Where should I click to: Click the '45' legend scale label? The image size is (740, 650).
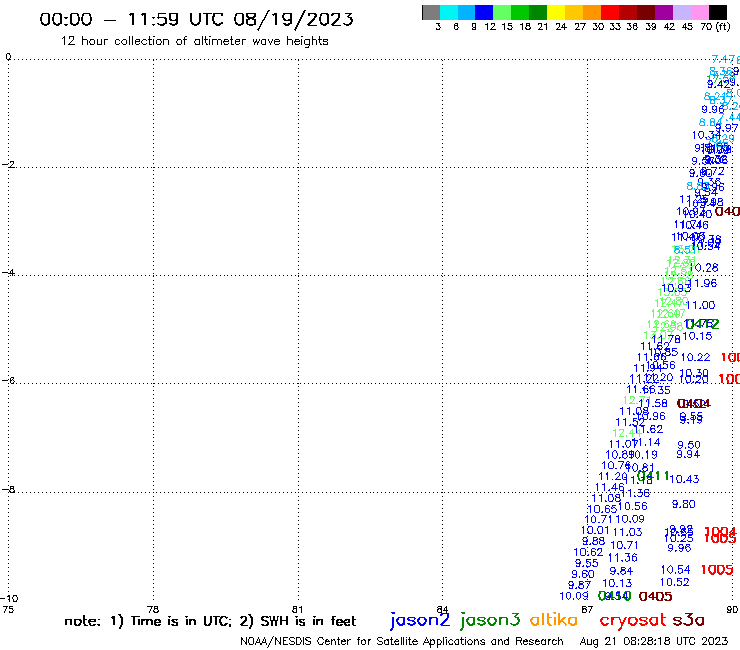pos(687,26)
